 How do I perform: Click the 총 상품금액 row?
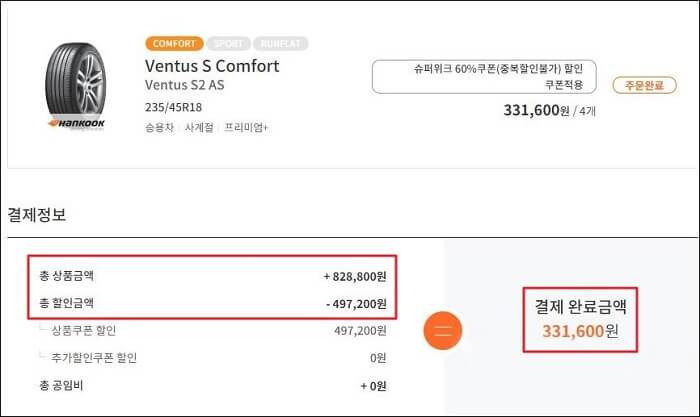(x=211, y=275)
